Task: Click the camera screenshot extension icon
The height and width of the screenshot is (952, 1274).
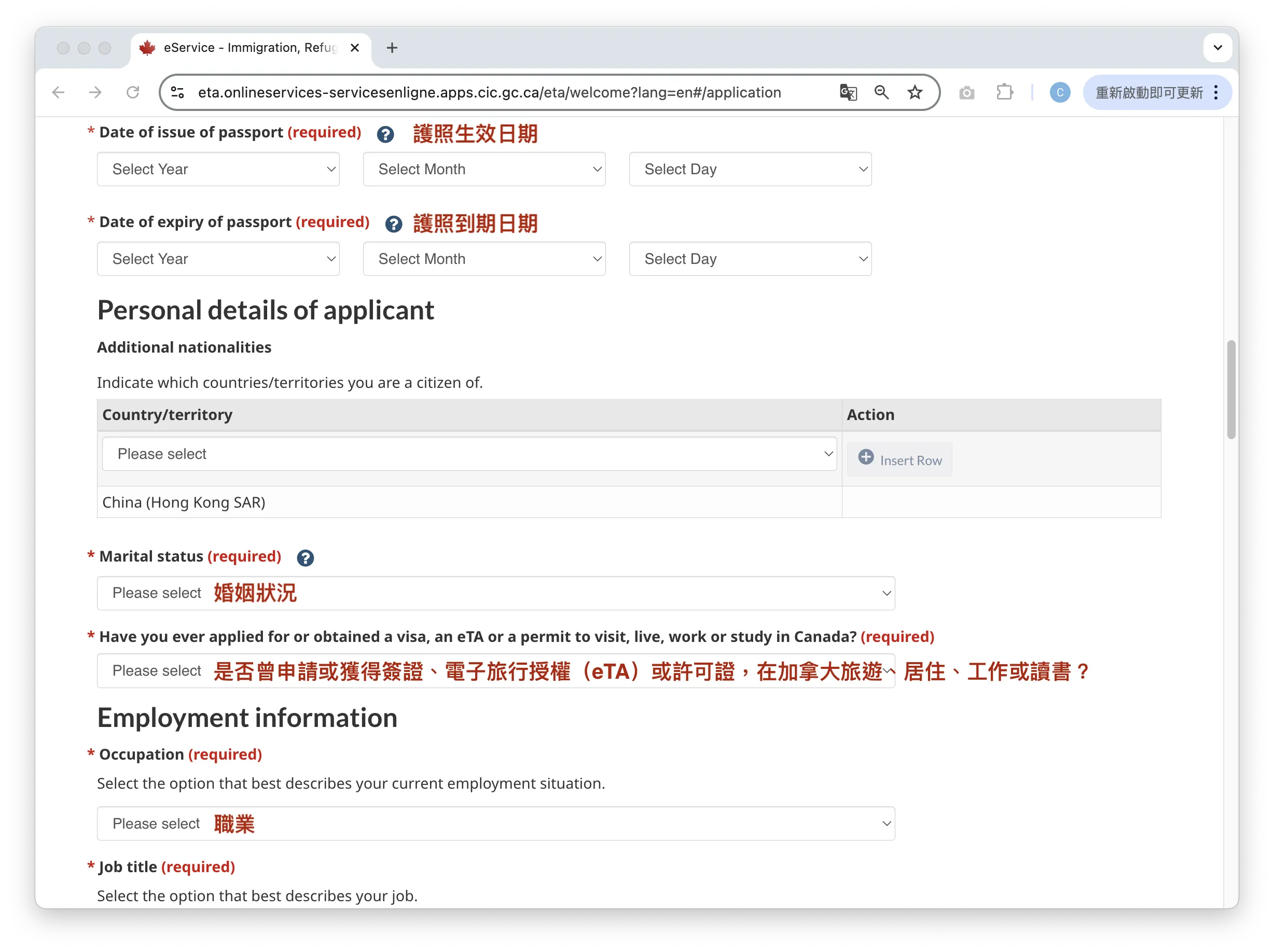Action: 967,92
